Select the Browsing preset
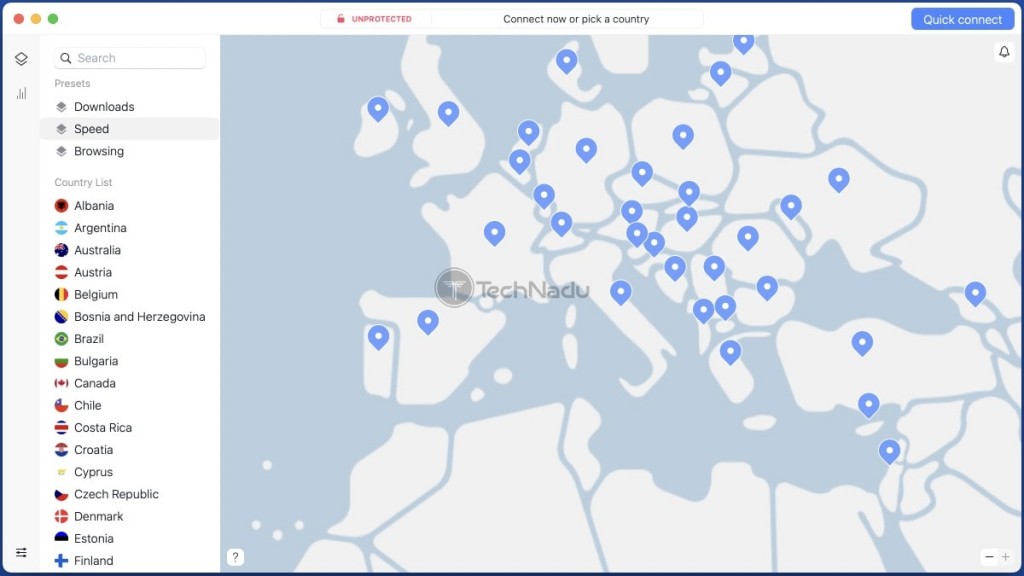This screenshot has height=576, width=1024. (129, 151)
